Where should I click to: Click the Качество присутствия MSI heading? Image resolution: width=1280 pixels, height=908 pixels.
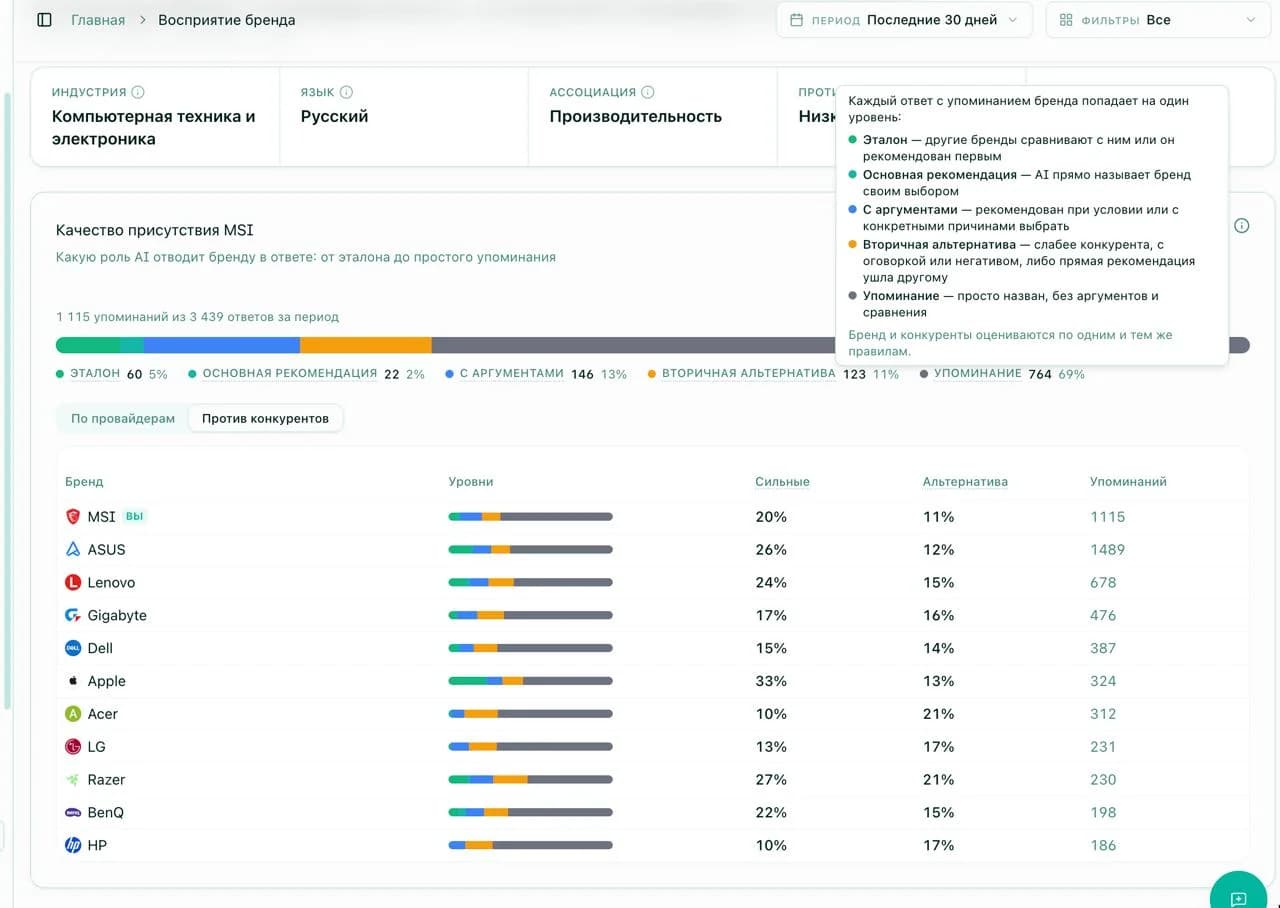[155, 230]
